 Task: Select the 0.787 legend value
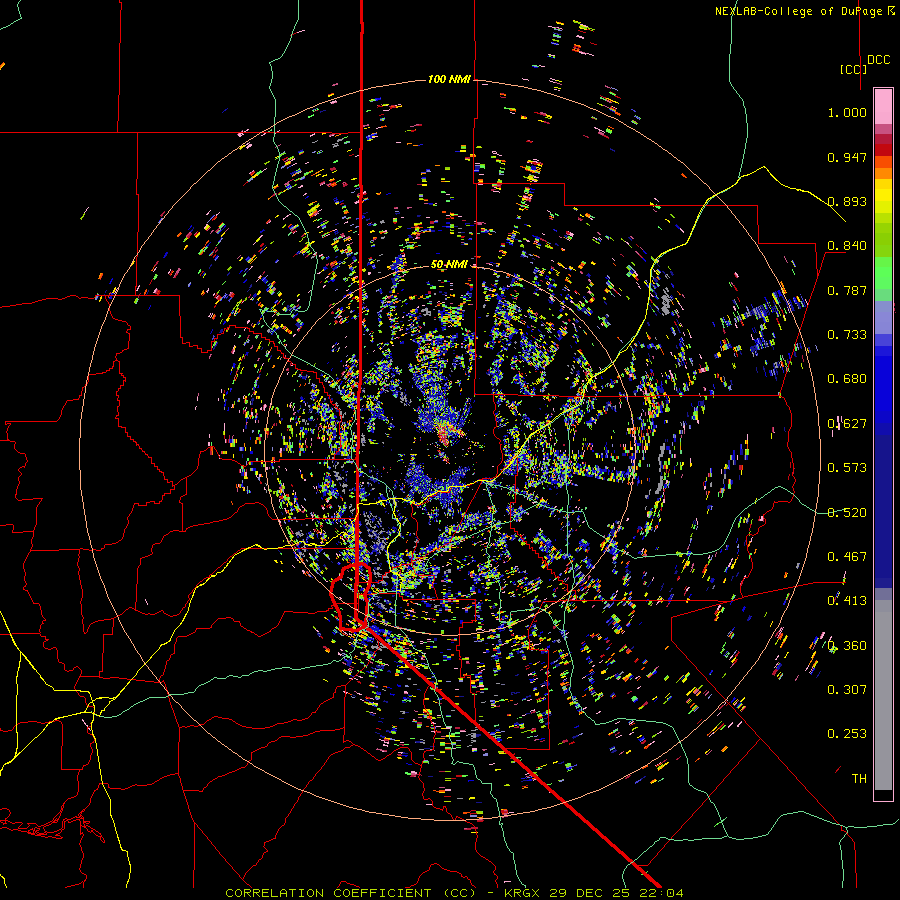pyautogui.click(x=847, y=290)
